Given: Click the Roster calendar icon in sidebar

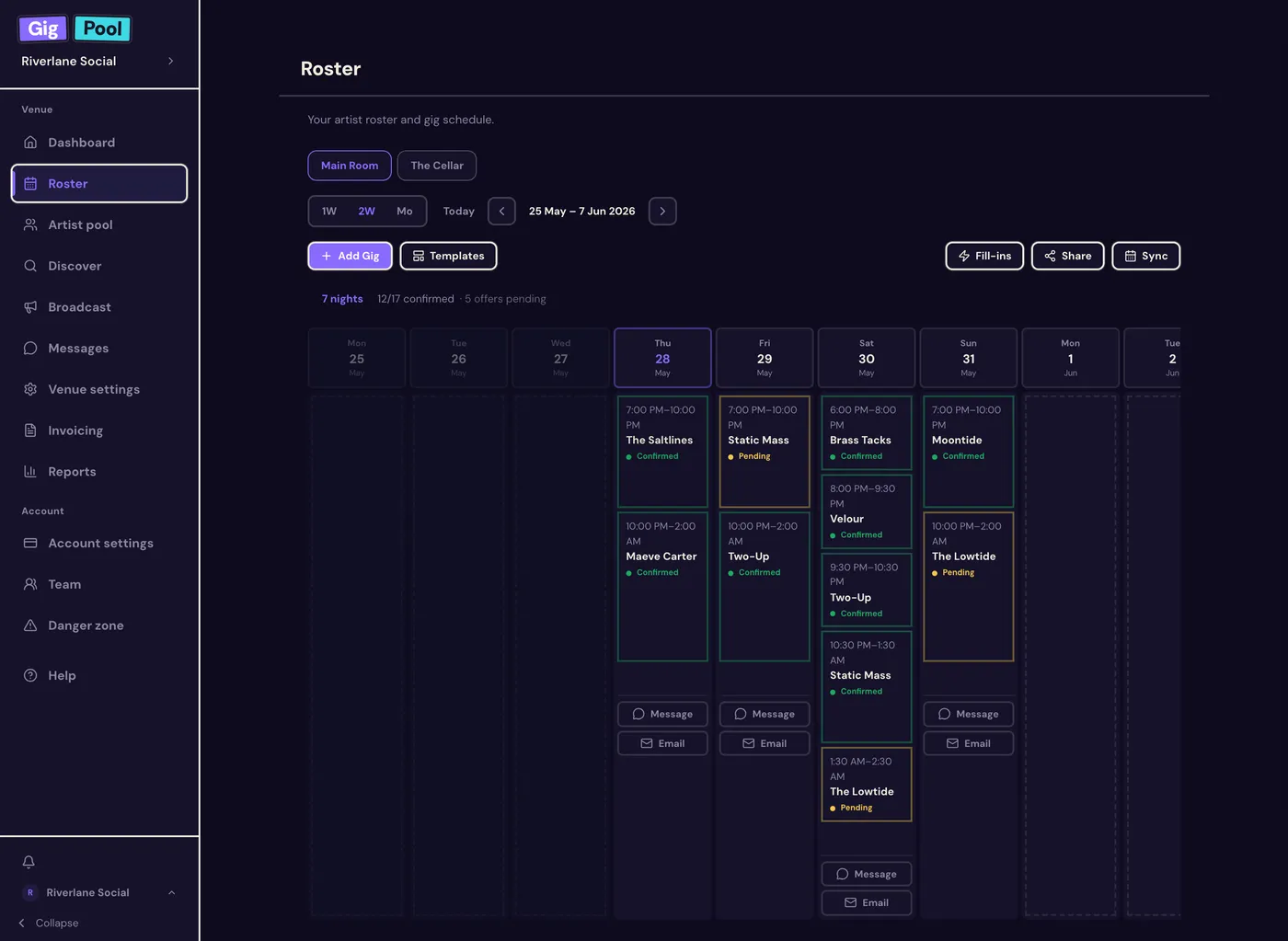Looking at the screenshot, I should [x=30, y=184].
